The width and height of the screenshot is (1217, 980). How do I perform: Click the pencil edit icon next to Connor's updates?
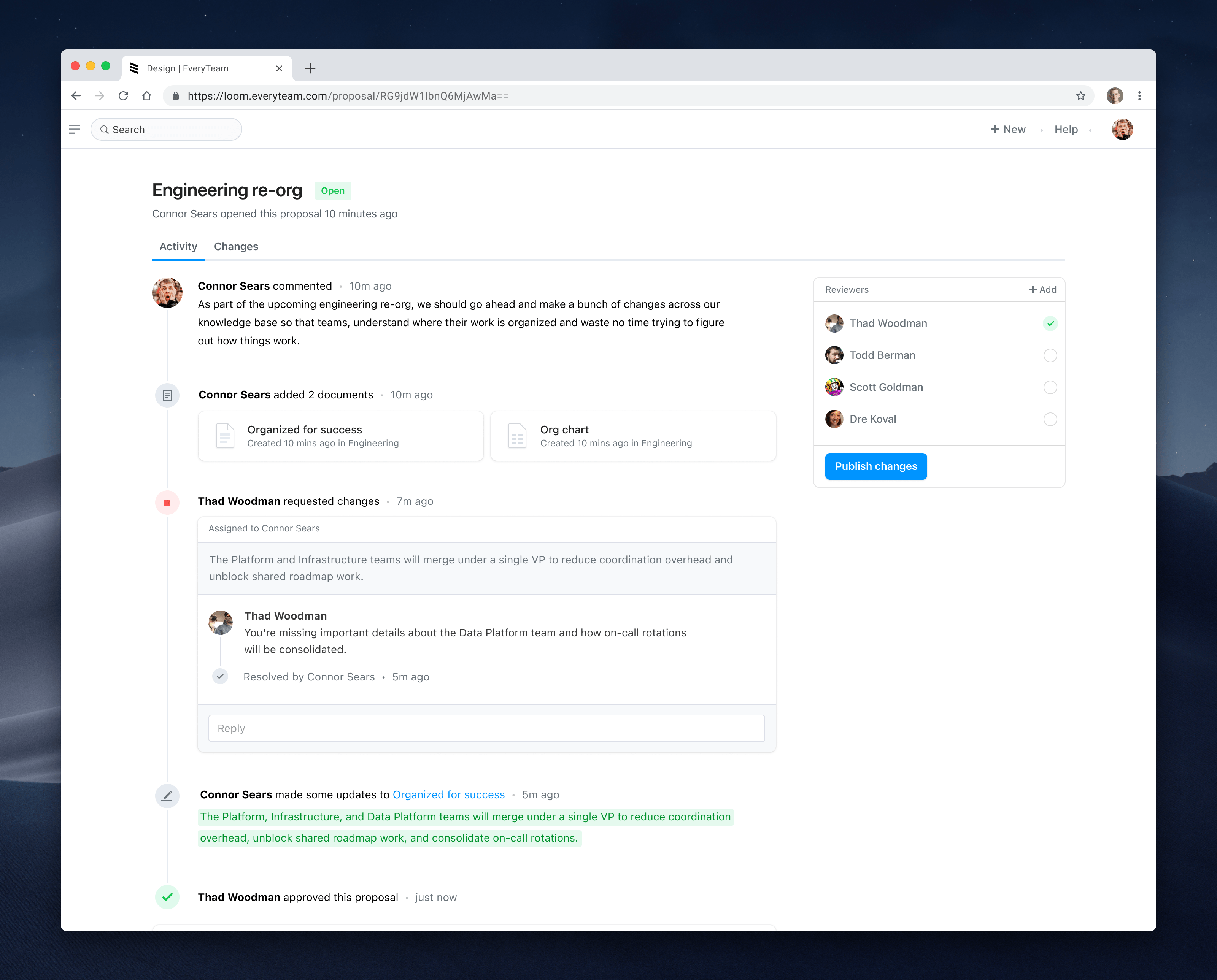point(167,796)
